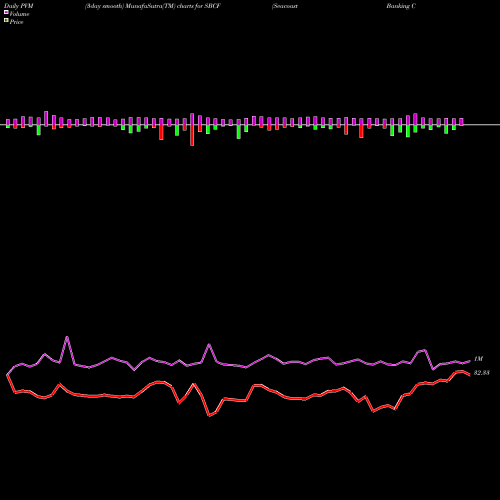Click the Price legend color swatch
Image resolution: width=500 pixels, height=500 pixels.
tap(6, 21)
